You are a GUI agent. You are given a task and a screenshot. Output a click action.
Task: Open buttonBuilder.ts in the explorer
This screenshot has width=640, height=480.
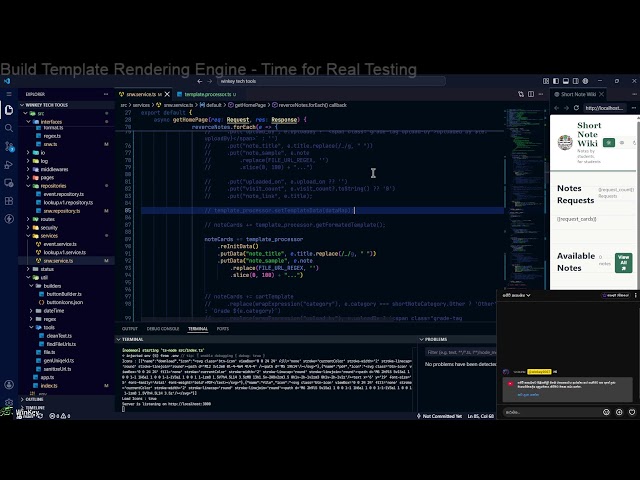[x=64, y=294]
